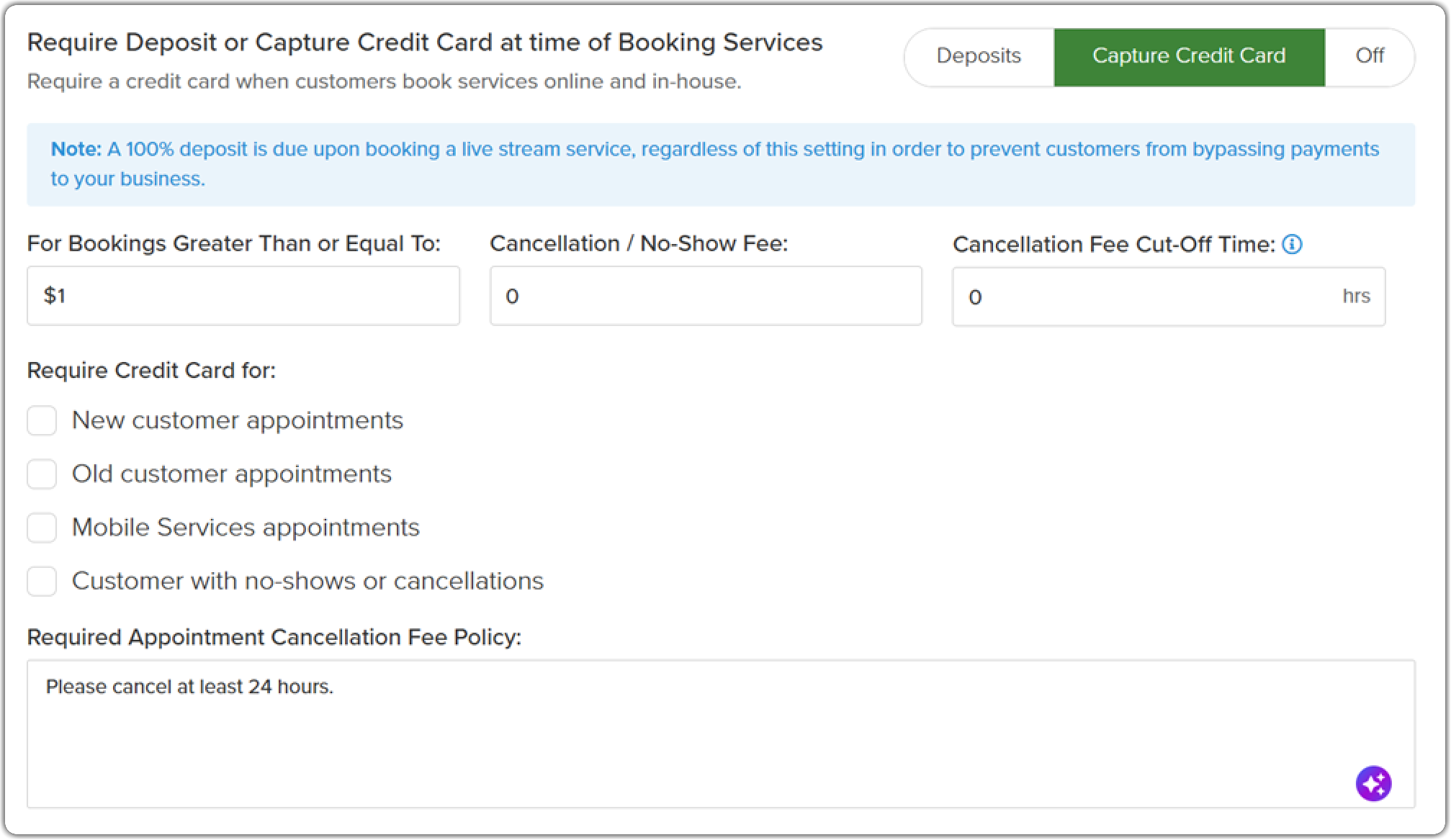Click the purple AI sparkle icon

(1373, 783)
